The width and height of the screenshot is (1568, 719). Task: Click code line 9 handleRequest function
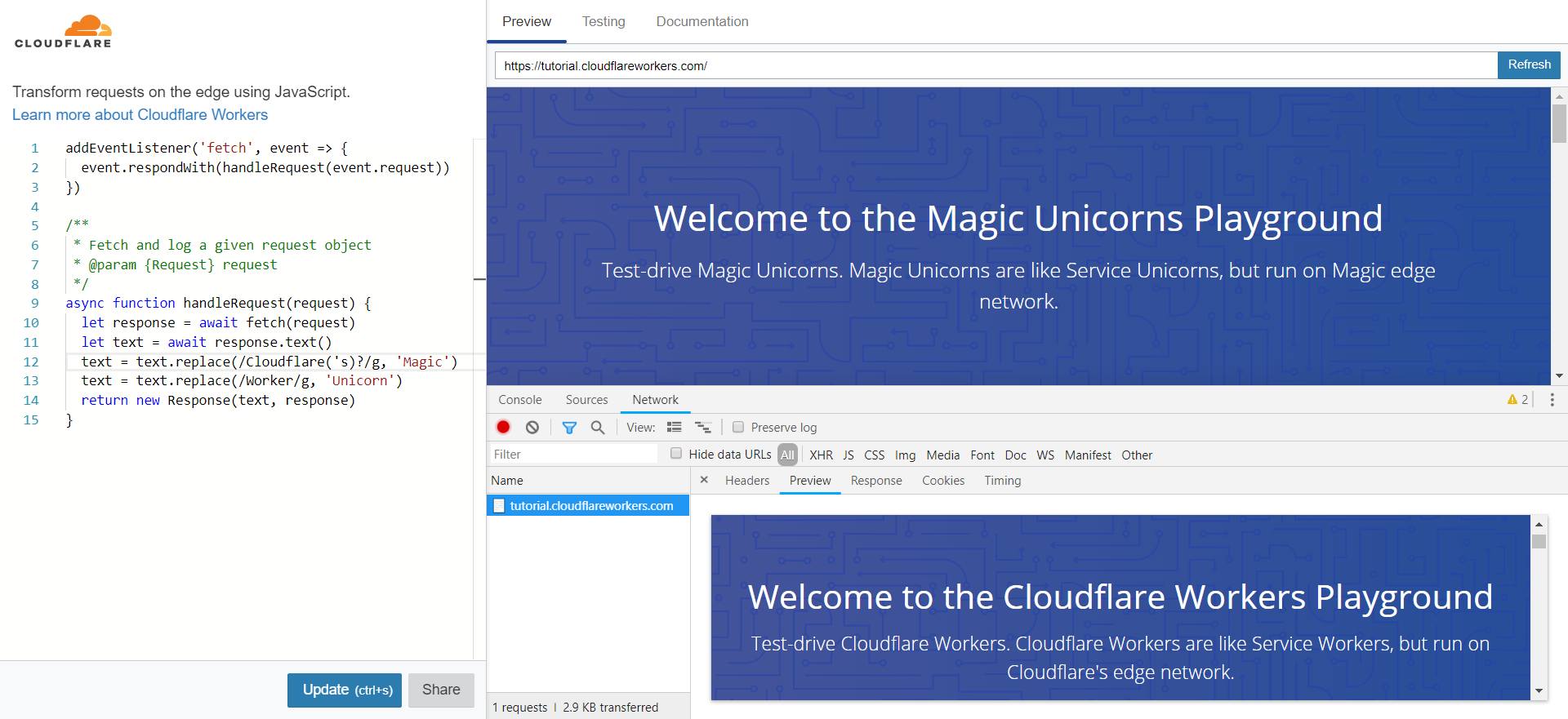coord(218,304)
